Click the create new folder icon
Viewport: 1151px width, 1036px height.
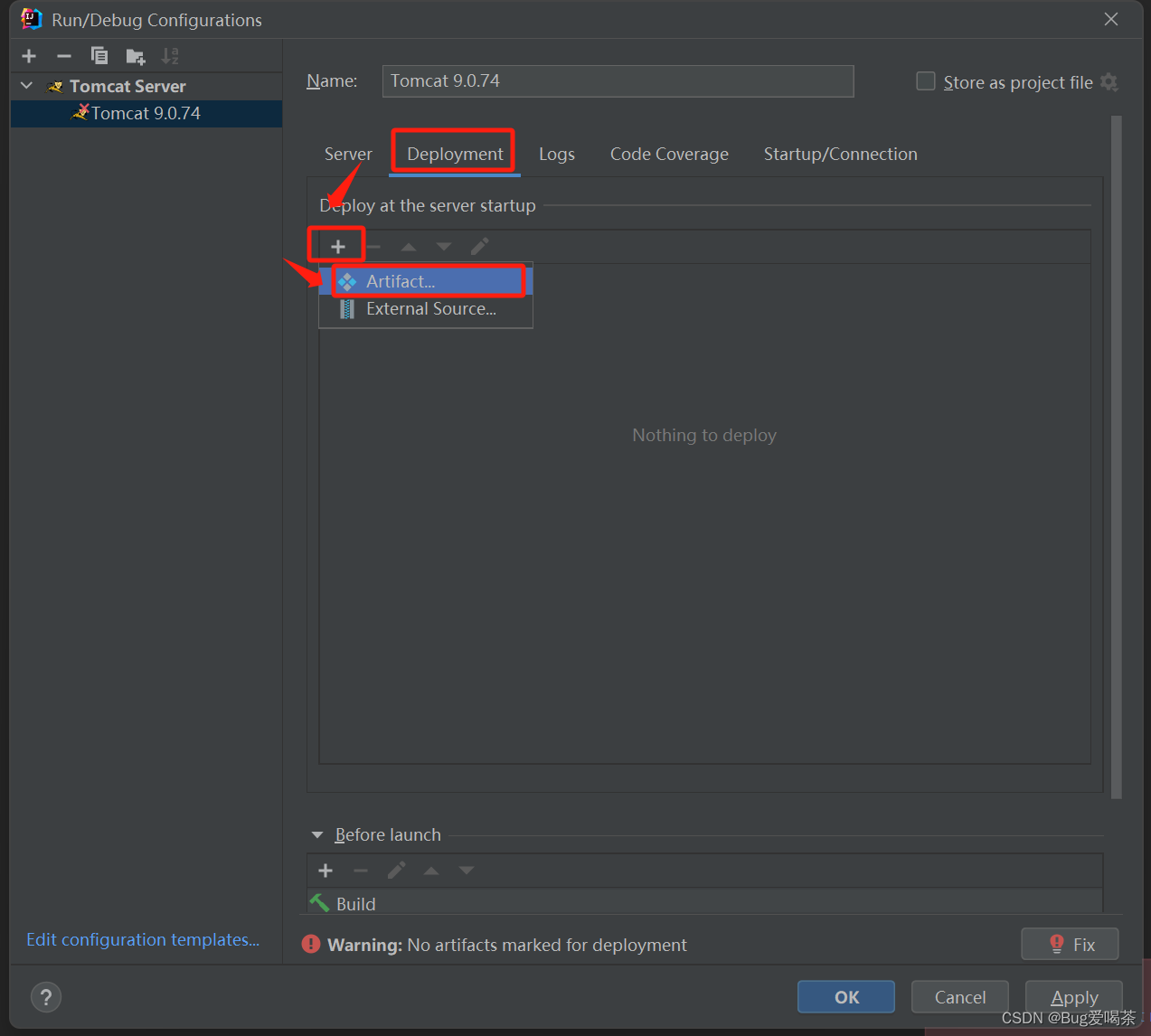[136, 56]
